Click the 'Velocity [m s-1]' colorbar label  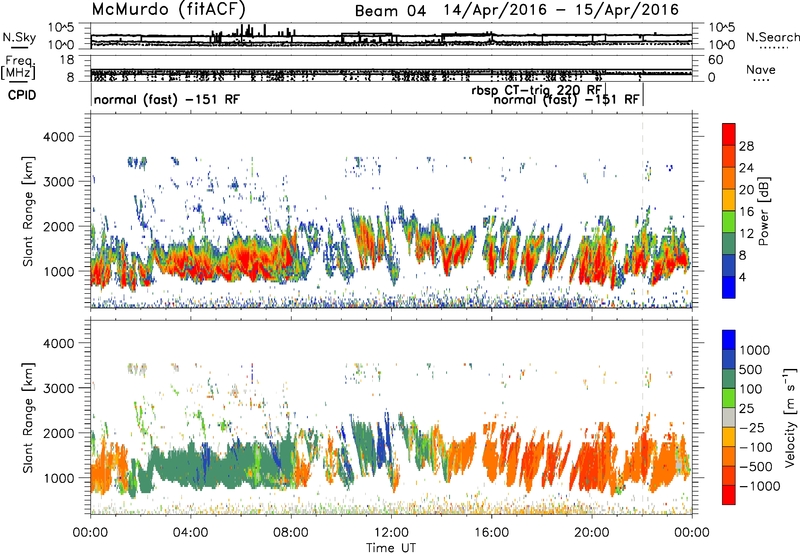(790, 417)
